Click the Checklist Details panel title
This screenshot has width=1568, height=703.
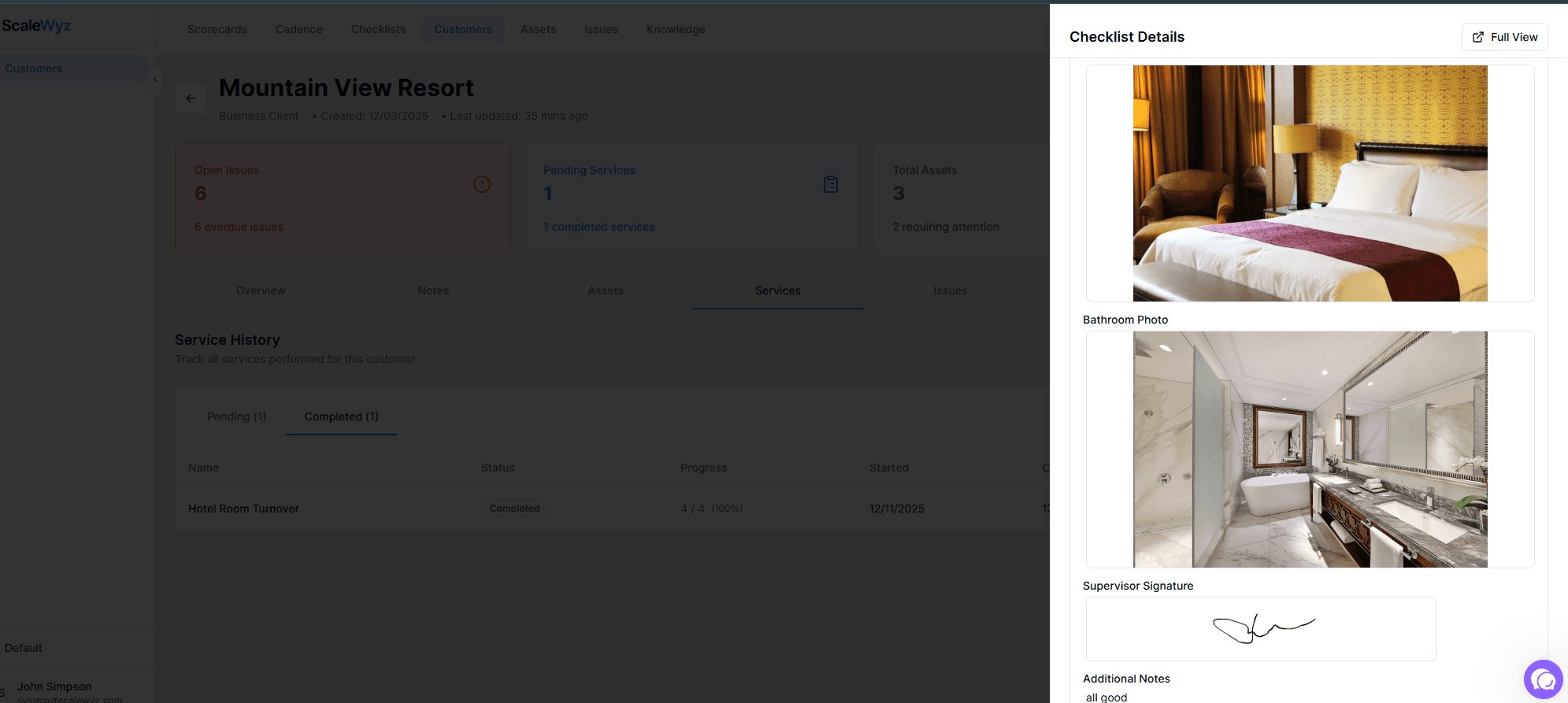click(x=1127, y=37)
